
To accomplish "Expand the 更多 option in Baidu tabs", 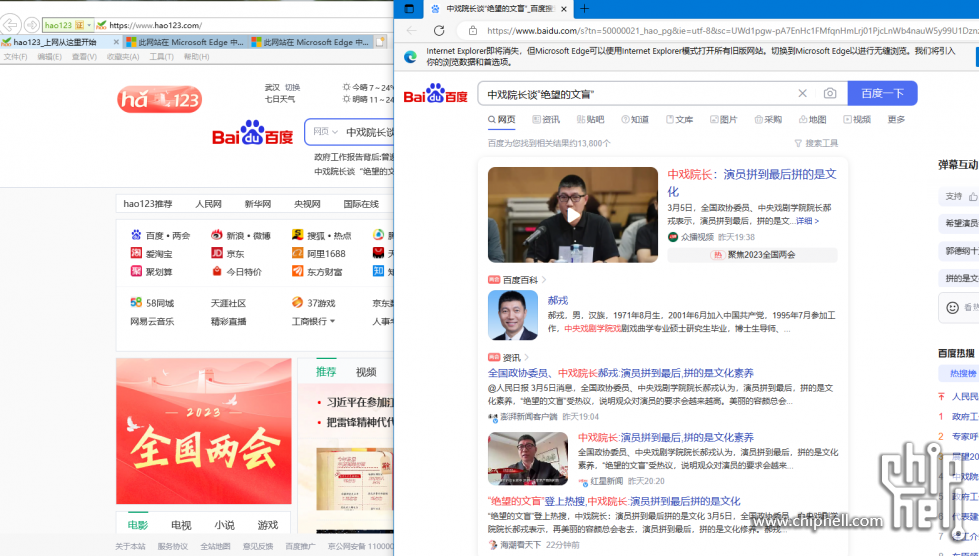I will (x=896, y=119).
